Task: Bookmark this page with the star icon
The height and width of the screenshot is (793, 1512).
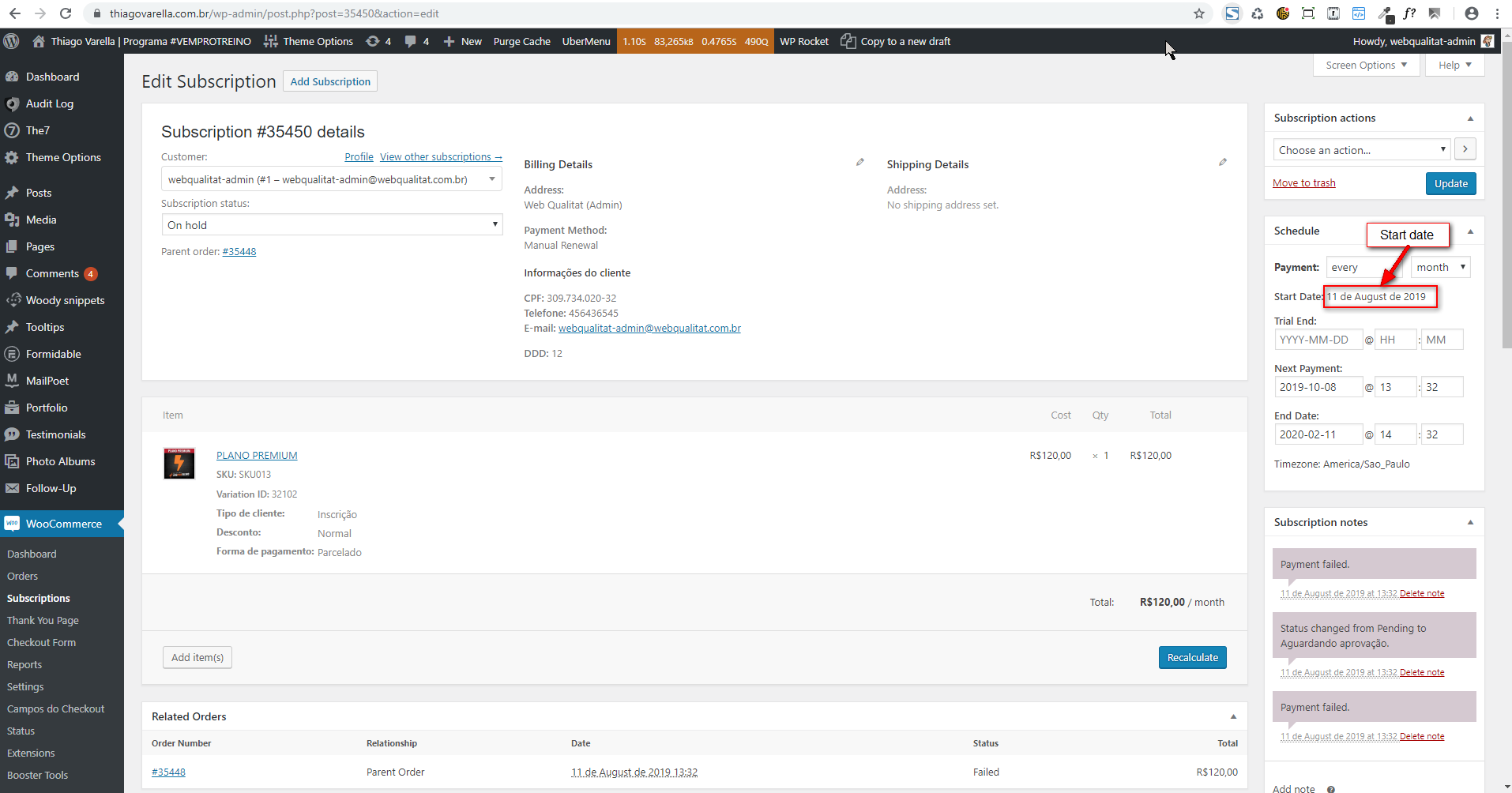Action: click(x=1199, y=13)
